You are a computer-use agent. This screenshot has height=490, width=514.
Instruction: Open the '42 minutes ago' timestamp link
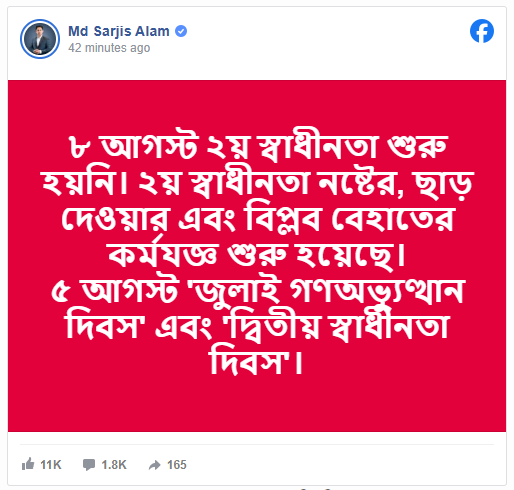[x=109, y=48]
